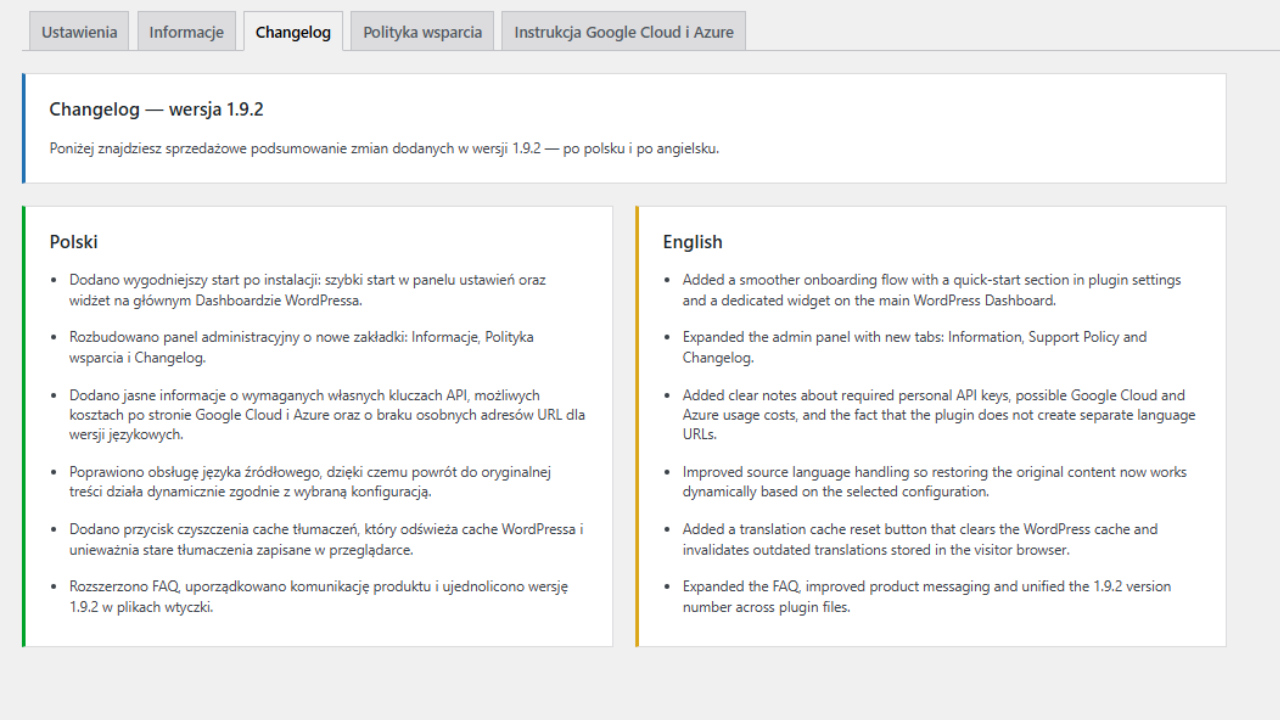Click the Polish bullet 'Rozbudowano panel administracyjny'
Viewport: 1280px width, 720px height.
click(x=301, y=347)
